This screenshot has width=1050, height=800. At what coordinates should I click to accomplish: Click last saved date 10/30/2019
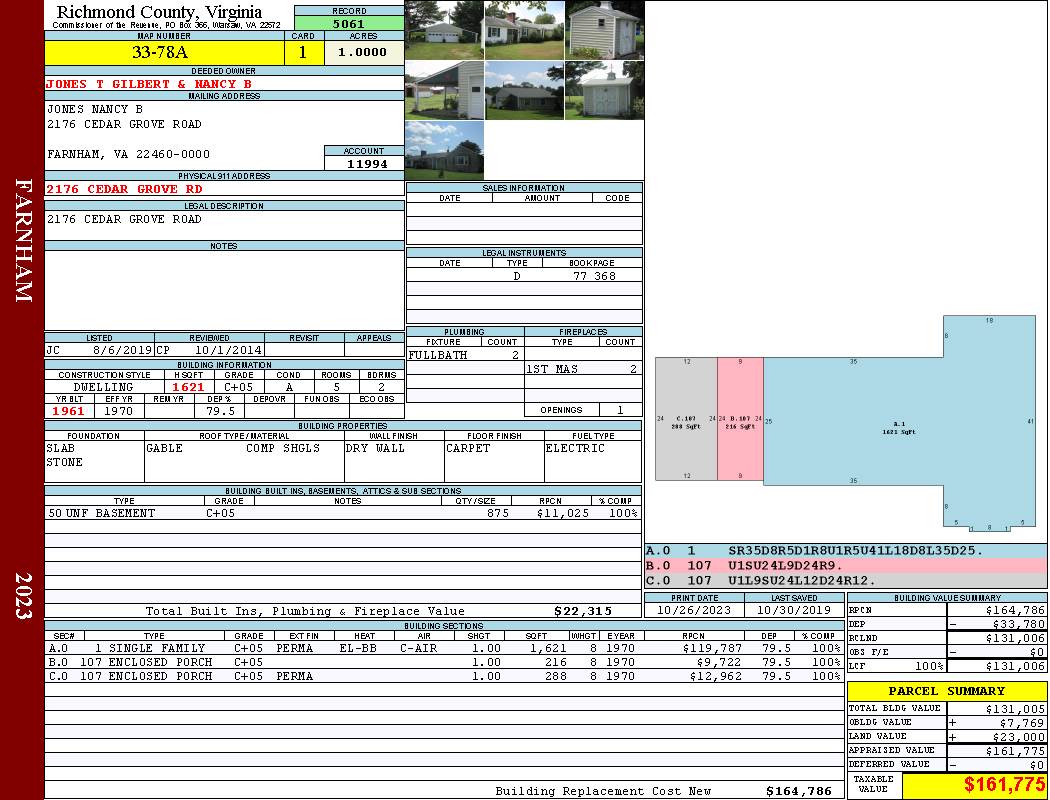click(x=794, y=610)
